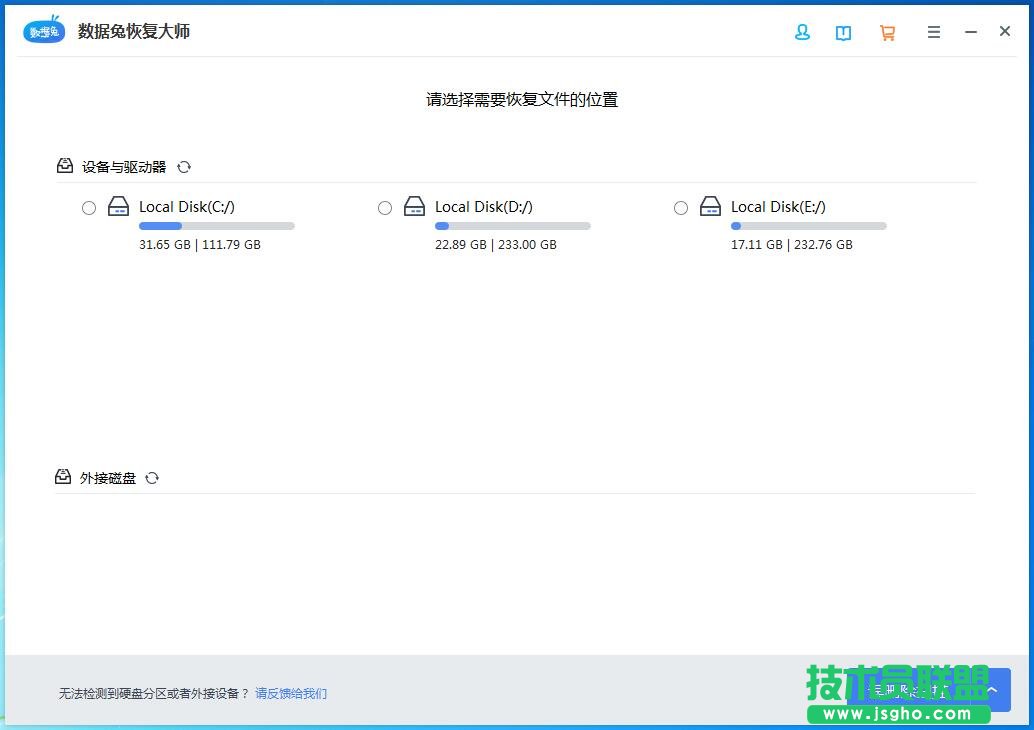Click the 31.65 GB | 111.79 GB capacity text
The image size is (1034, 730).
[199, 244]
